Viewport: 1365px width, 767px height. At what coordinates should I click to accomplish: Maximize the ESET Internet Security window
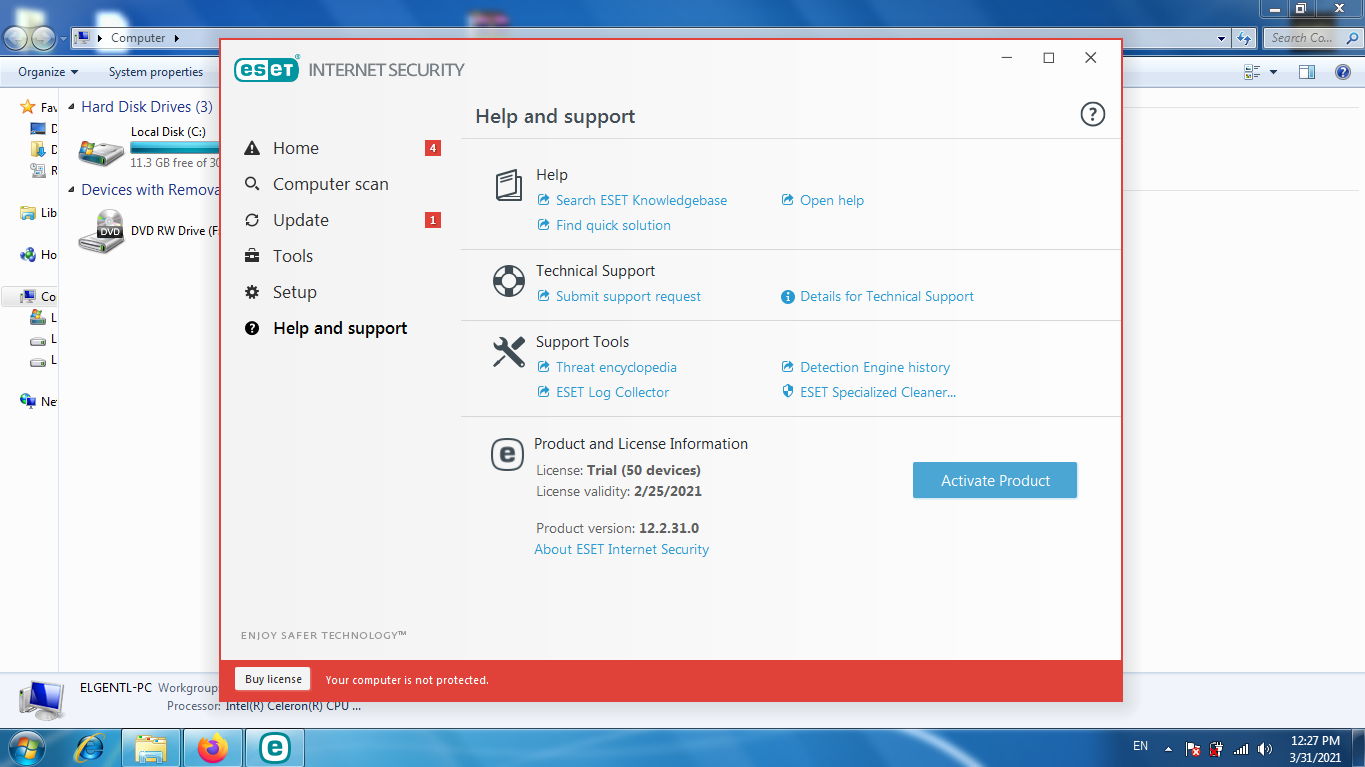[1049, 58]
